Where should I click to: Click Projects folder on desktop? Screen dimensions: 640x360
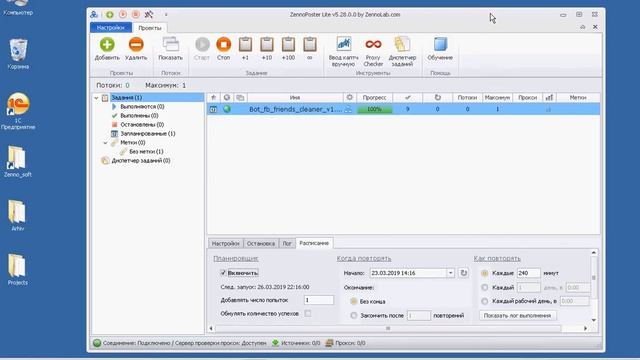tap(18, 269)
